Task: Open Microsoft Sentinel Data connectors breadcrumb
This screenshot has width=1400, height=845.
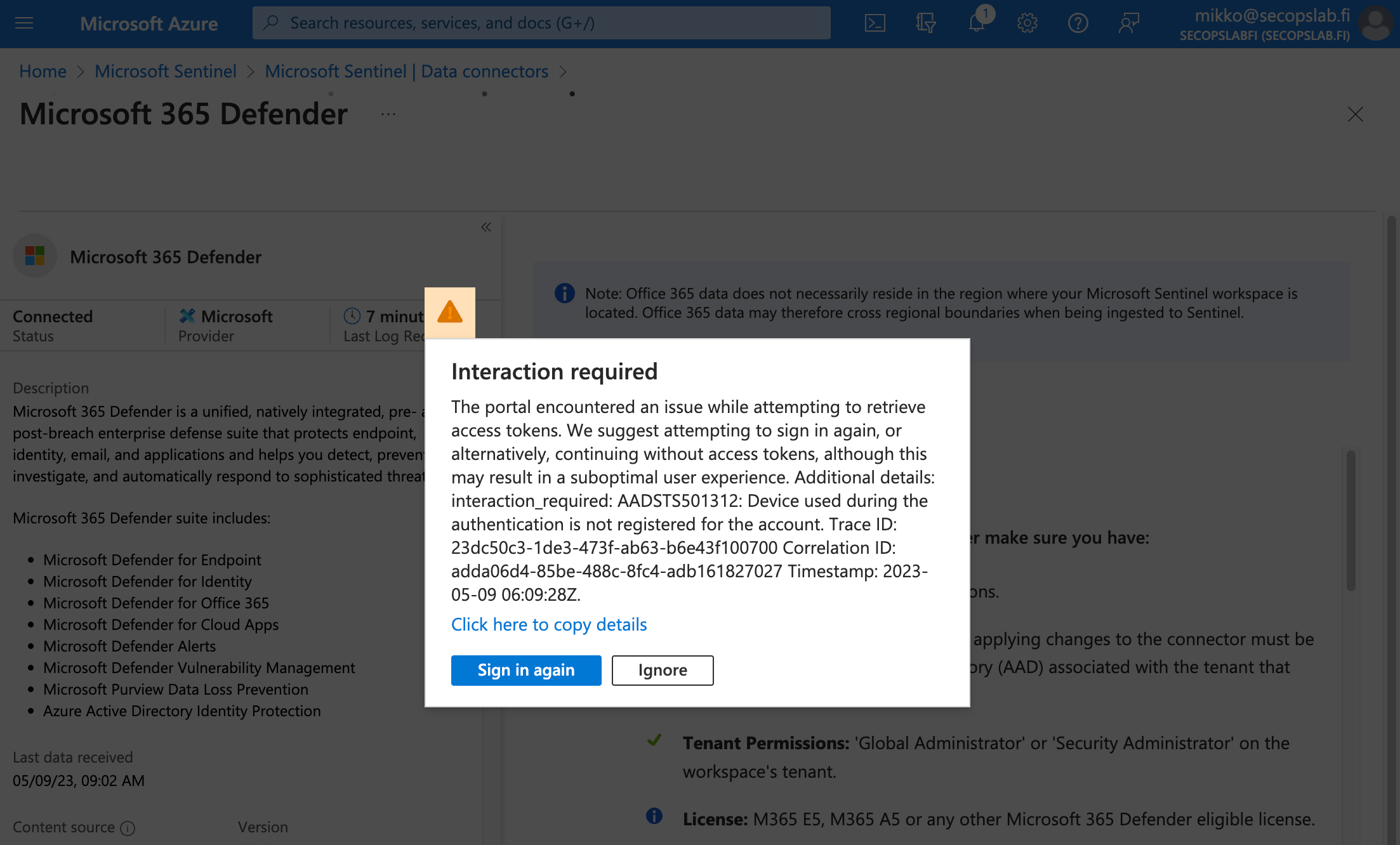Action: [406, 71]
